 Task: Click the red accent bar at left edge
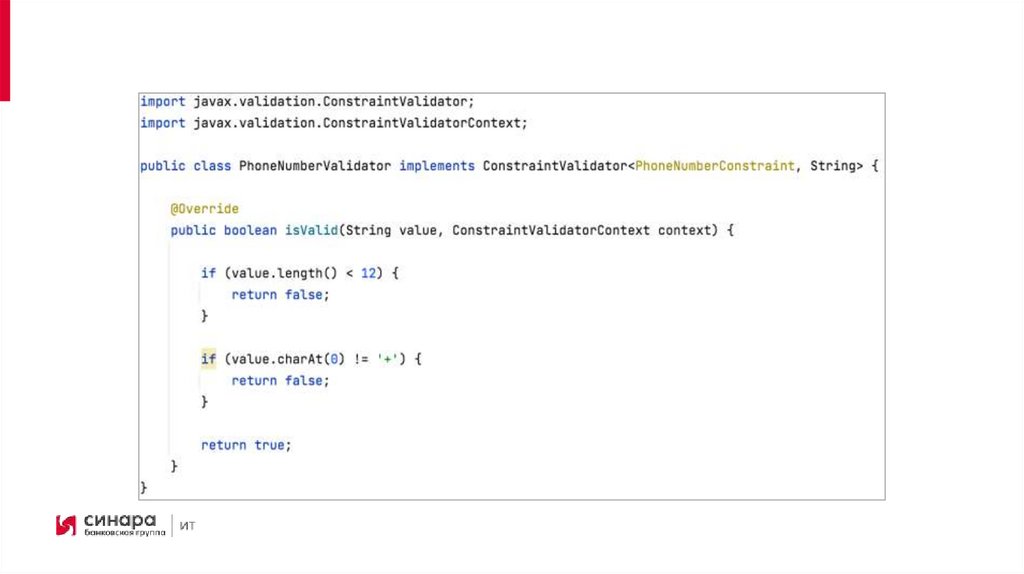click(x=4, y=50)
